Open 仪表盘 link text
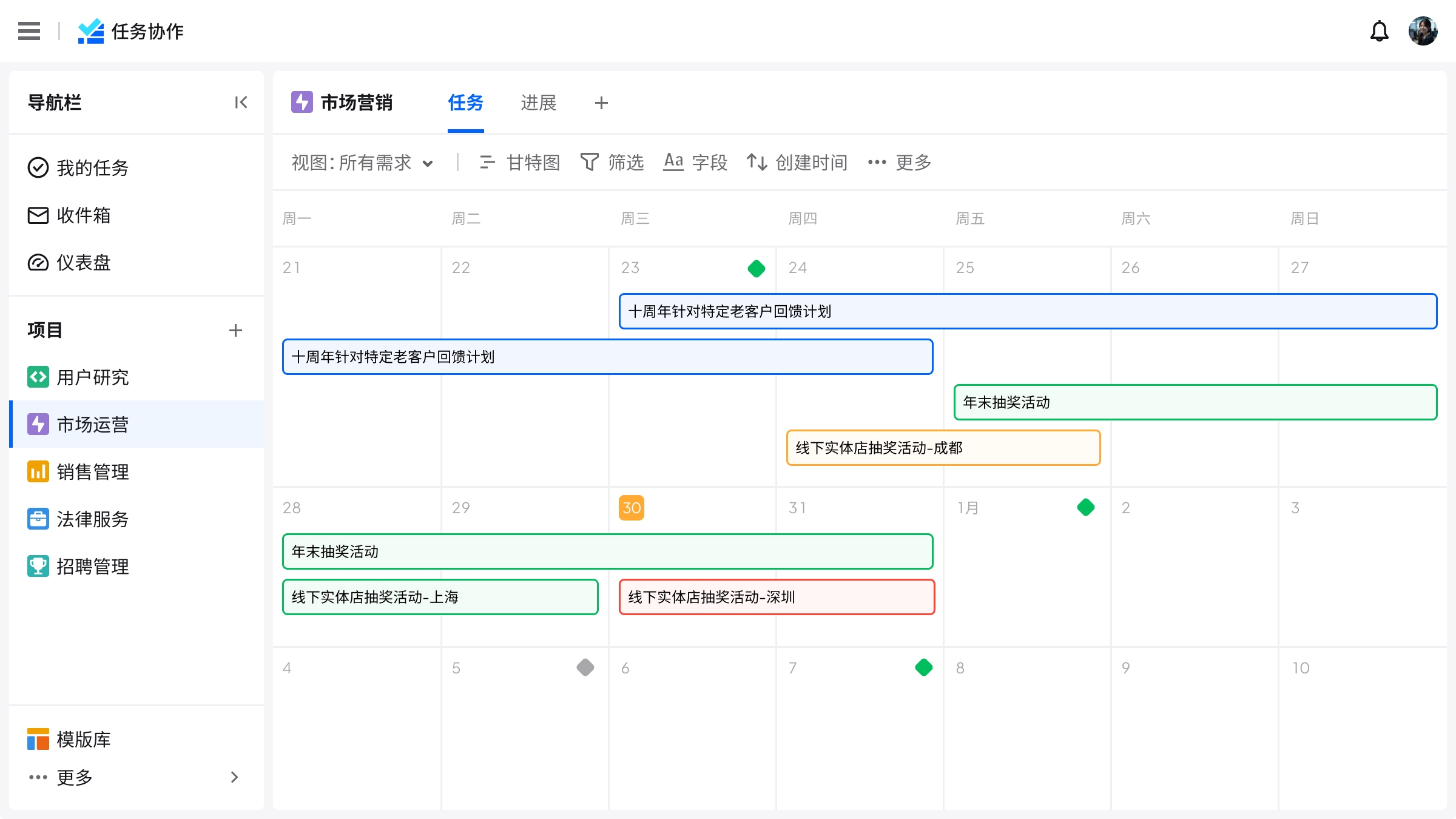The image size is (1456, 819). tap(84, 262)
